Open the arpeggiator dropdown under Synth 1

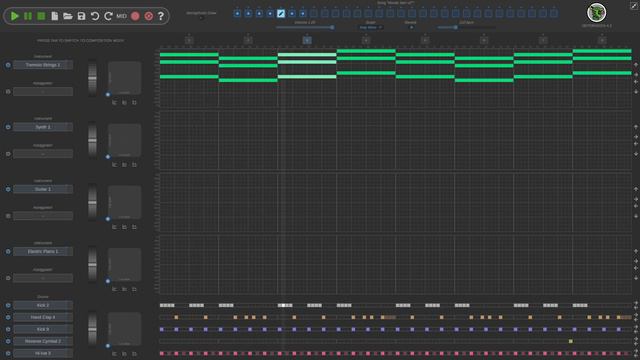click(43, 154)
